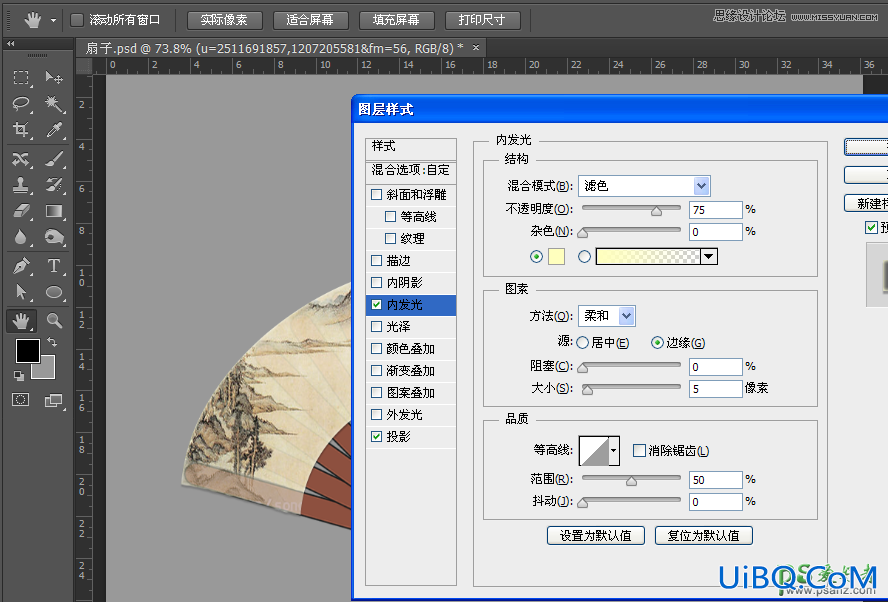Uncheck 投影 style checkbox
888x602 pixels.
376,436
